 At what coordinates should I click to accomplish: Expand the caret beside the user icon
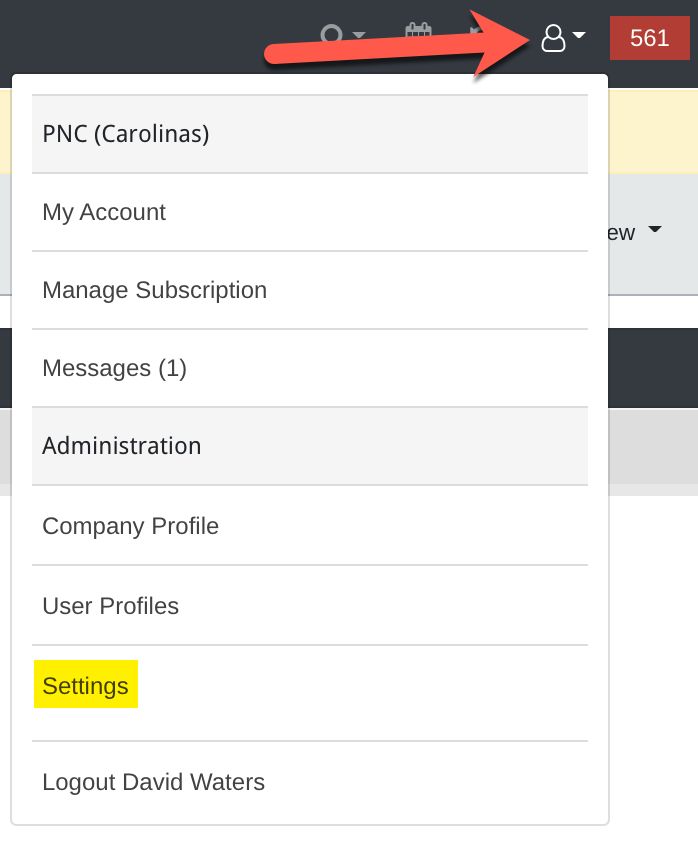click(579, 35)
